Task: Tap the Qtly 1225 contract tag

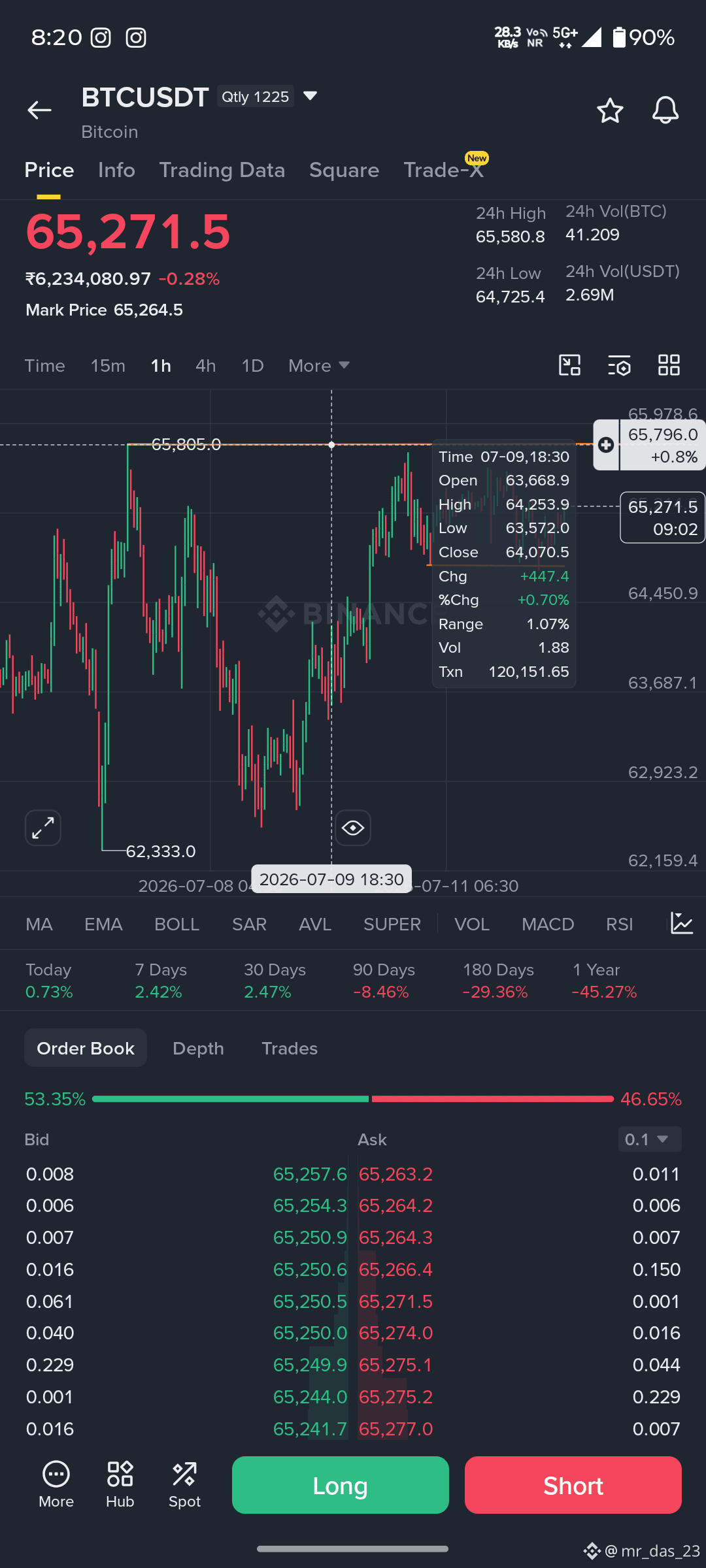Action: click(x=256, y=97)
